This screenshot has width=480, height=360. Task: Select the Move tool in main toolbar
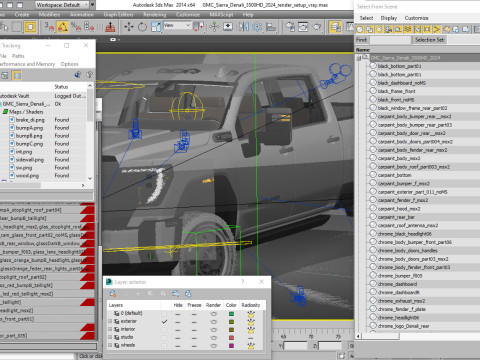(x=129, y=27)
